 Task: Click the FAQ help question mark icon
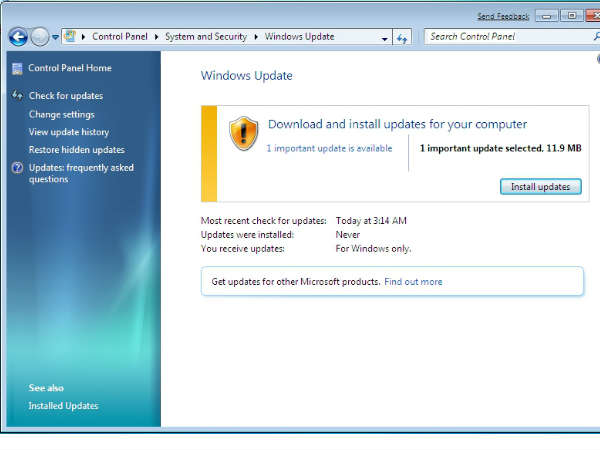17,168
